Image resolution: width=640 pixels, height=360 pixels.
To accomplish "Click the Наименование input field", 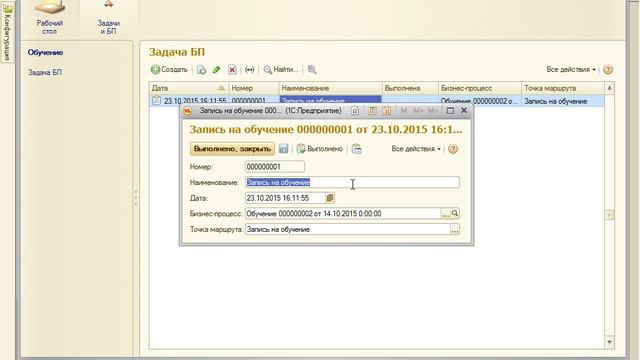I will point(352,182).
